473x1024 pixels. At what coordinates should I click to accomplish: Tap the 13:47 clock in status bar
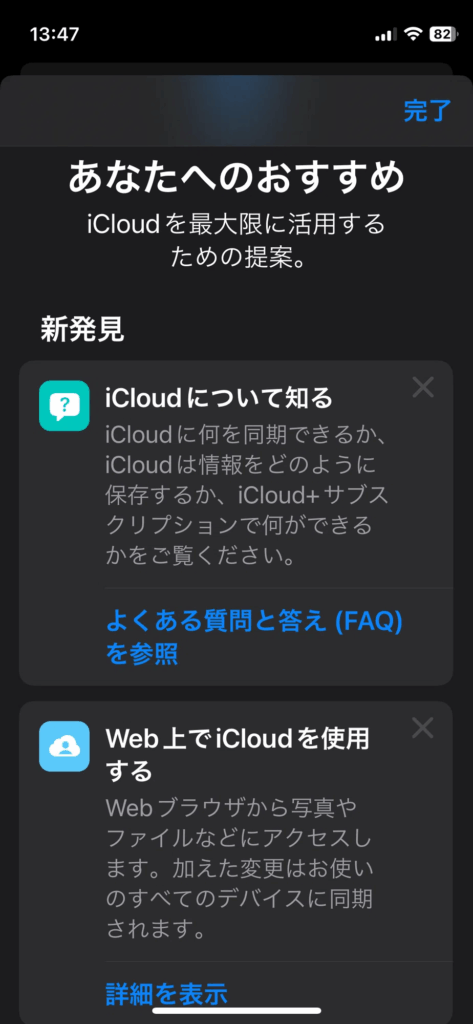52,34
